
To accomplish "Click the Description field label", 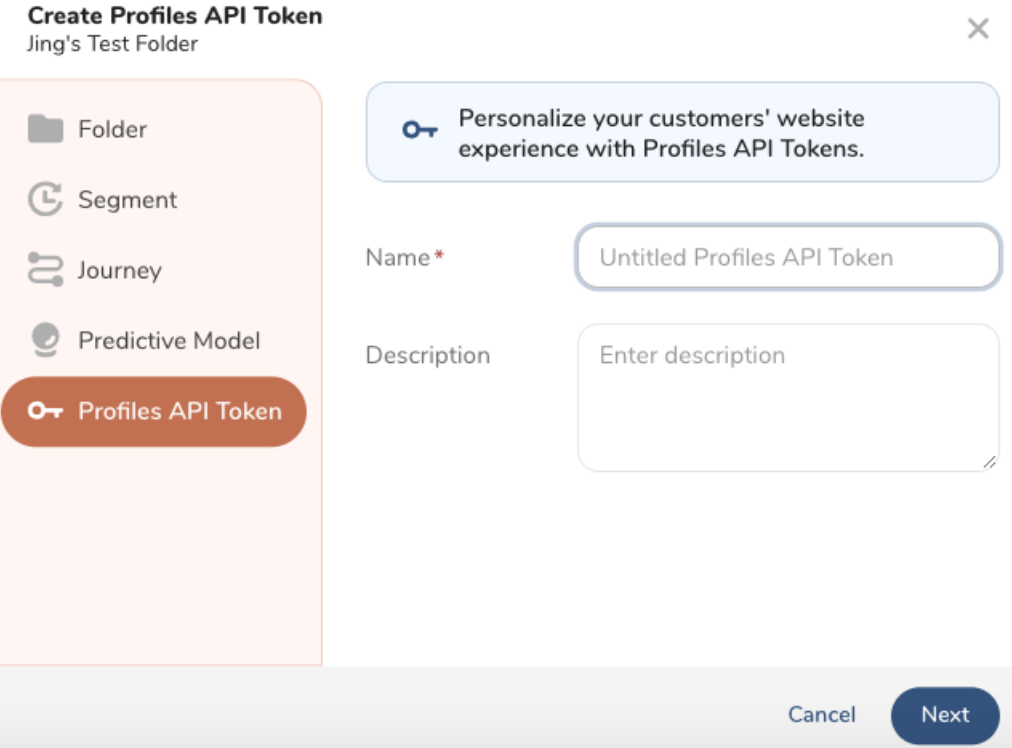I will click(428, 355).
